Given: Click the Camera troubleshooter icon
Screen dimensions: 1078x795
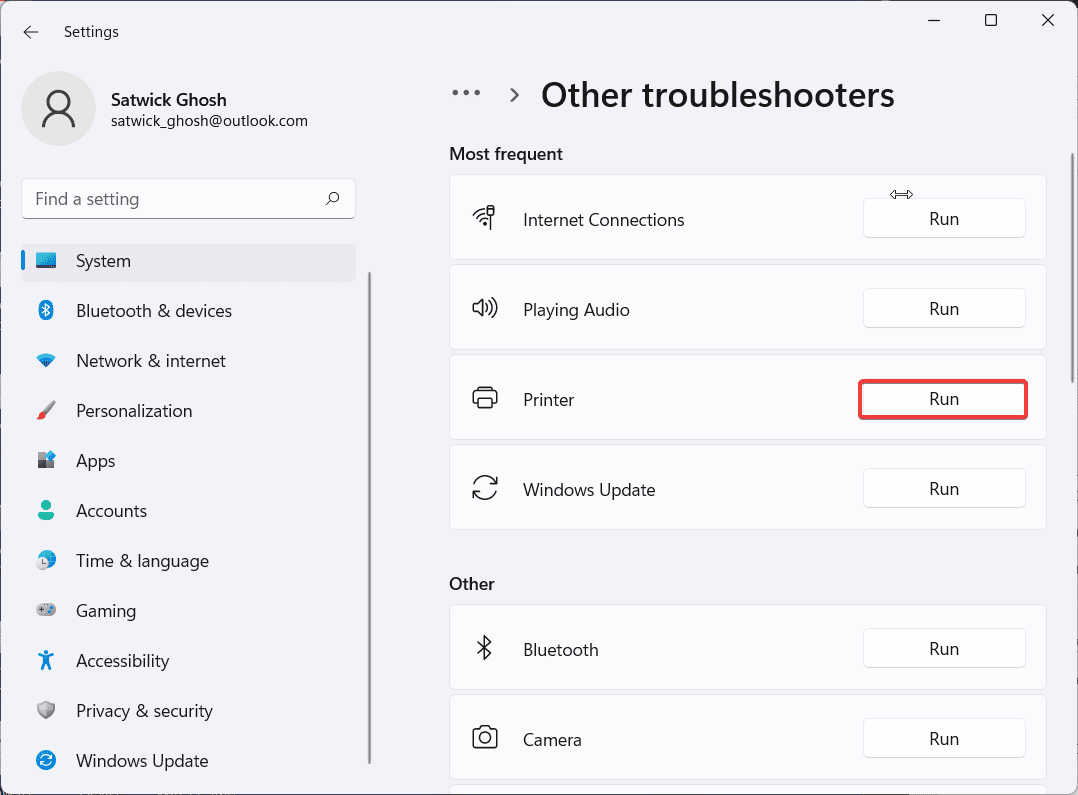Looking at the screenshot, I should tap(485, 737).
